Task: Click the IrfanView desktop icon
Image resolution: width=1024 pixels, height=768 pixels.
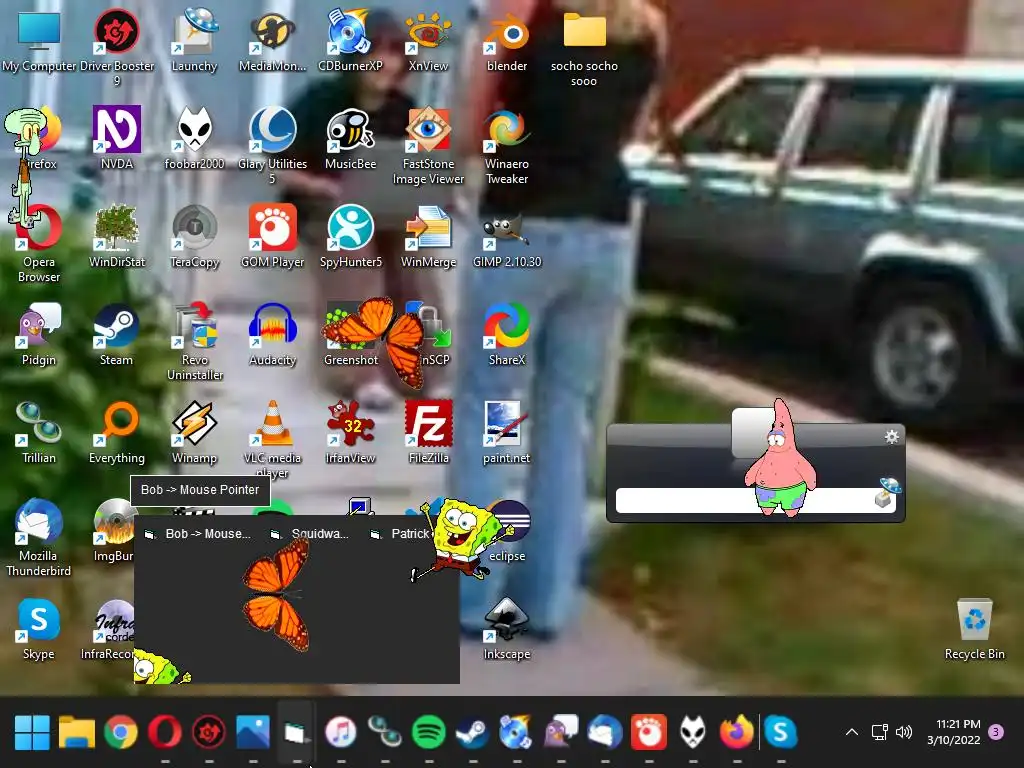Action: [x=350, y=431]
